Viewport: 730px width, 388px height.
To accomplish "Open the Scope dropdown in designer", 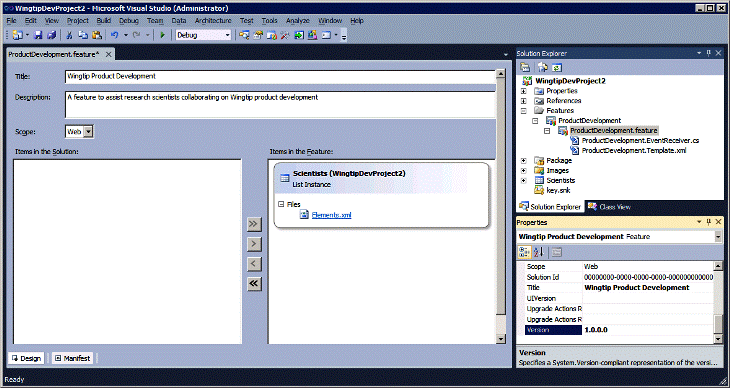I will coord(88,132).
